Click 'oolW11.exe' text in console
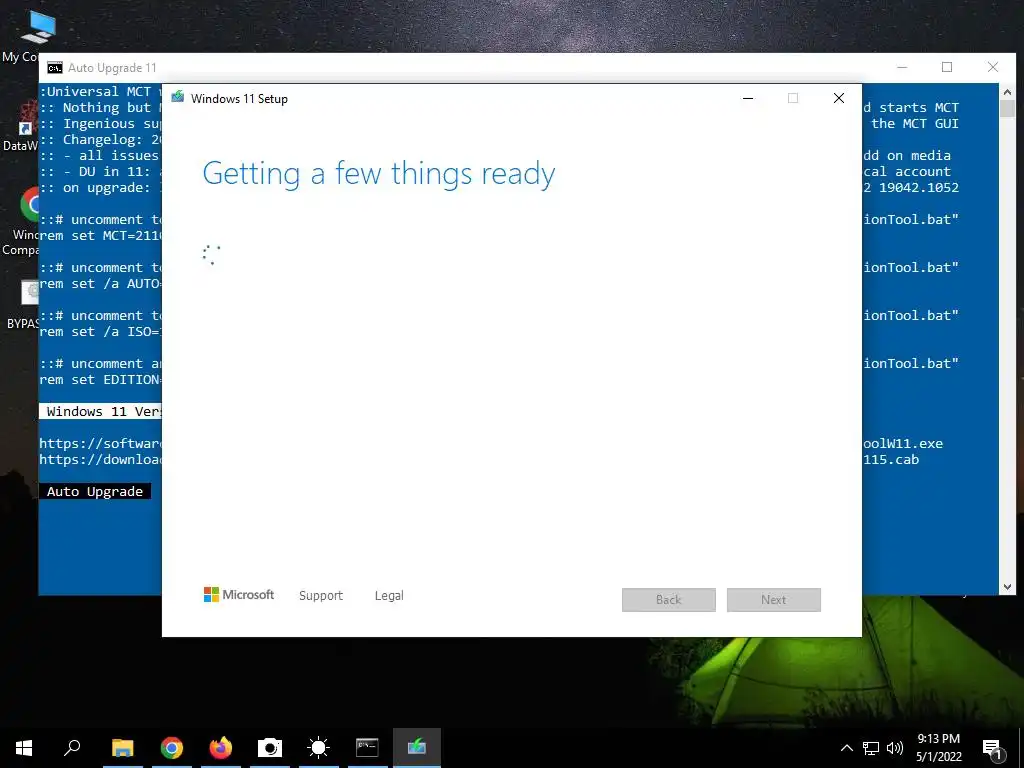1024x768 pixels. [903, 443]
